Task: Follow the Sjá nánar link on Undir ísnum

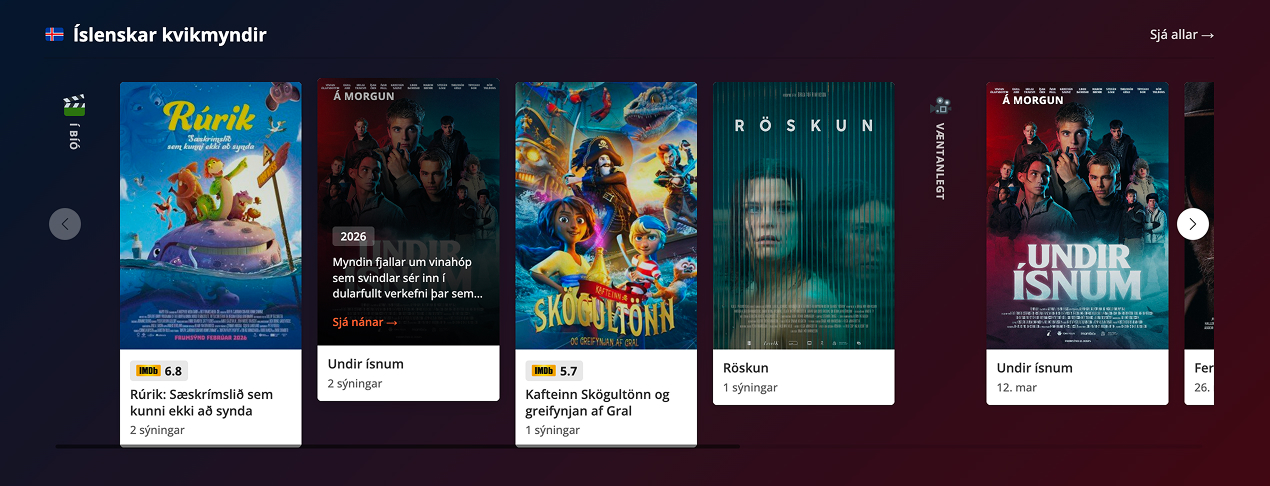Action: coord(365,322)
